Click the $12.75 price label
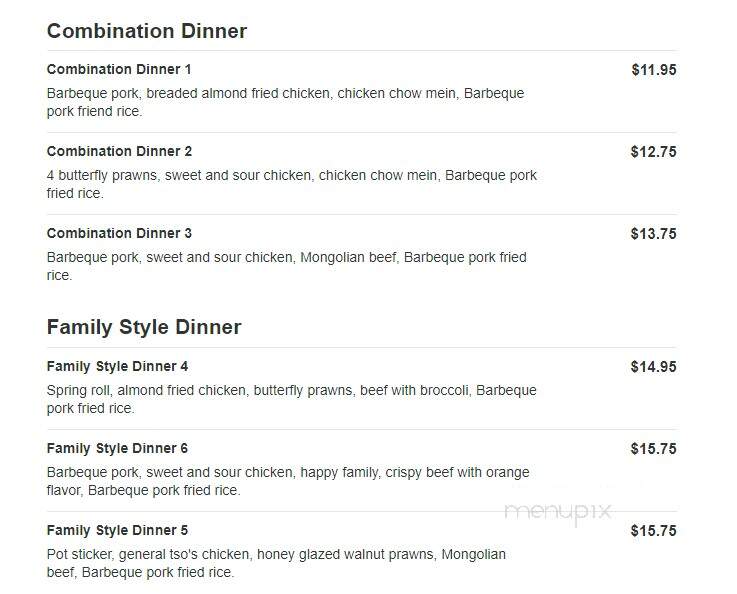 653,152
